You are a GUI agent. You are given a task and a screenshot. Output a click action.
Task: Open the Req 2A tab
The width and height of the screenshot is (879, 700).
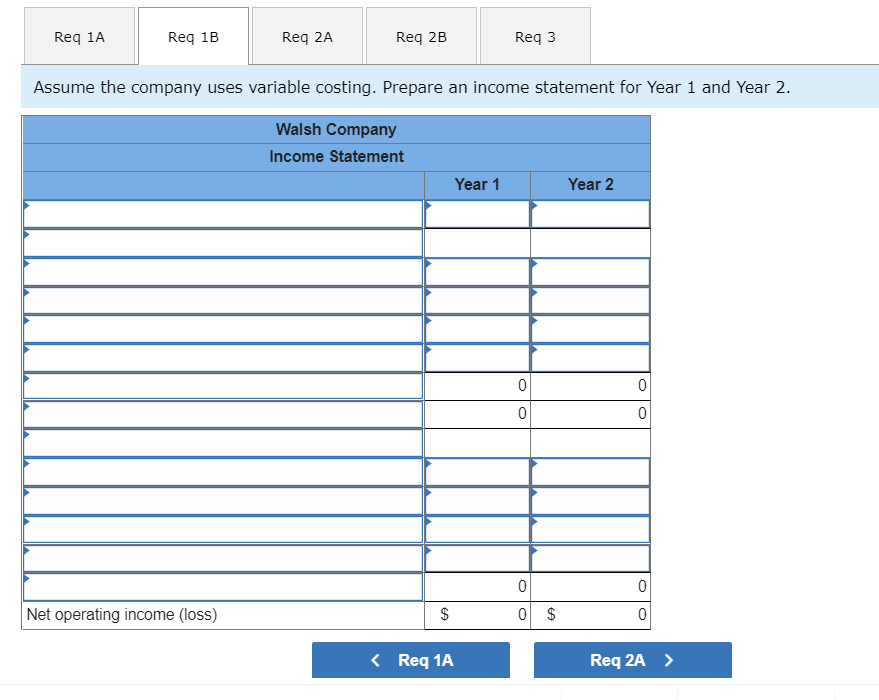307,36
